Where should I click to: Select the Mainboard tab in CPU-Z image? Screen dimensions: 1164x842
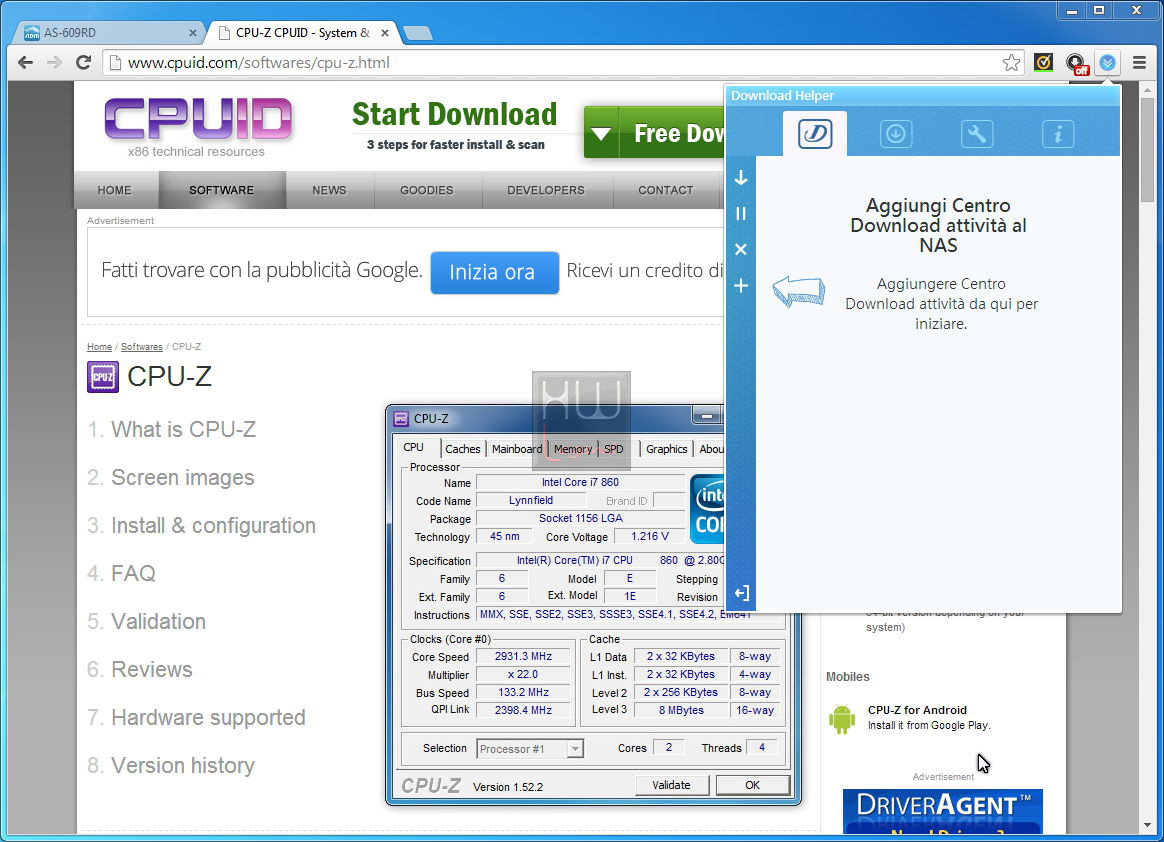click(517, 448)
